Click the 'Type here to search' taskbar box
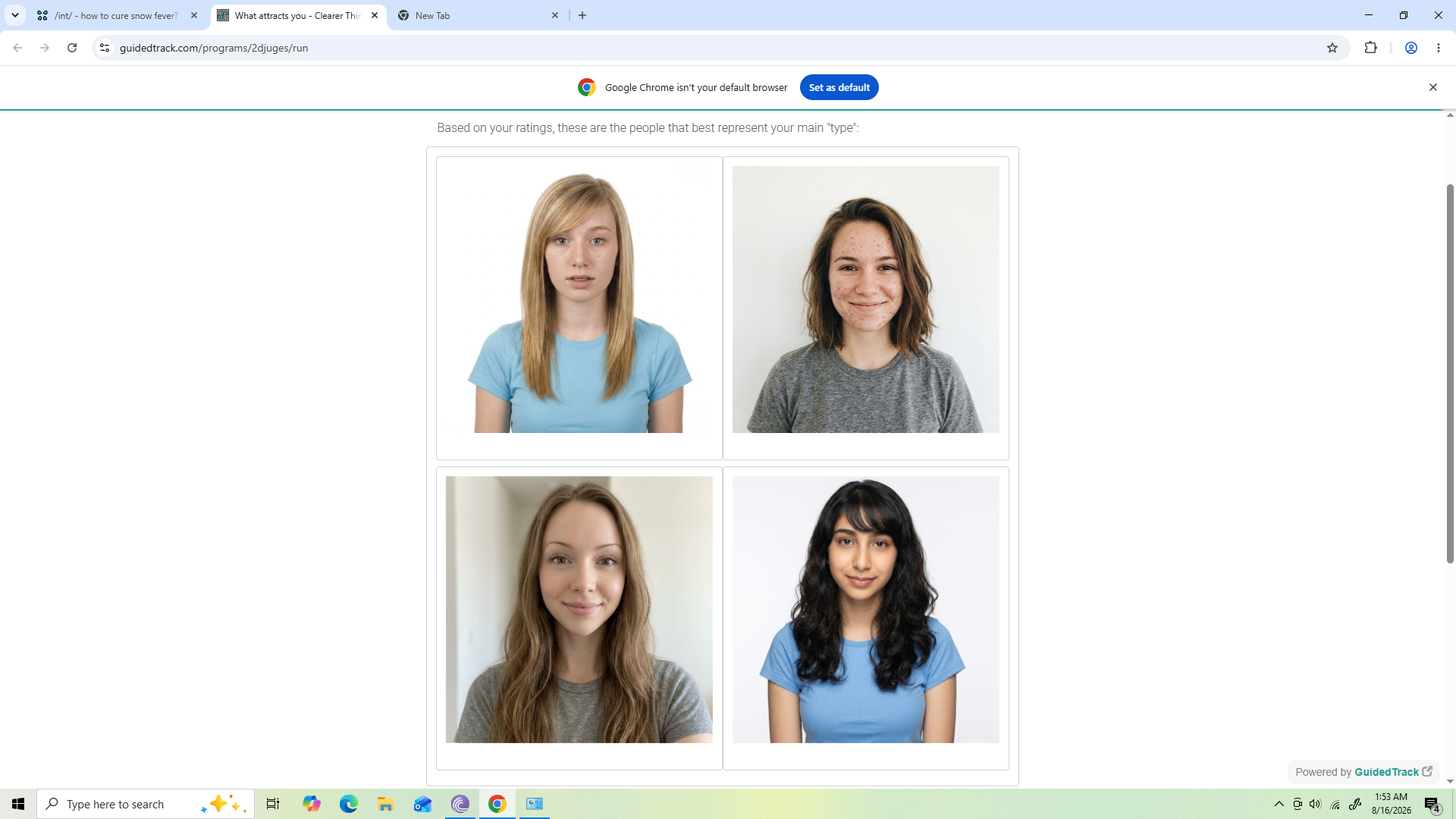The height and width of the screenshot is (819, 1456). [146, 804]
